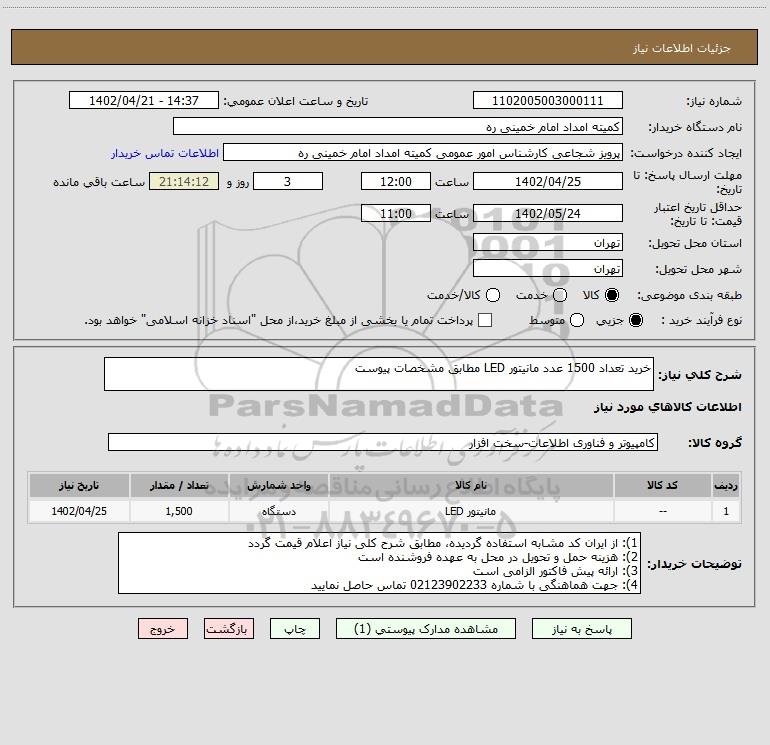Click the نام کالا column header
The width and height of the screenshot is (770, 745).
471,486
